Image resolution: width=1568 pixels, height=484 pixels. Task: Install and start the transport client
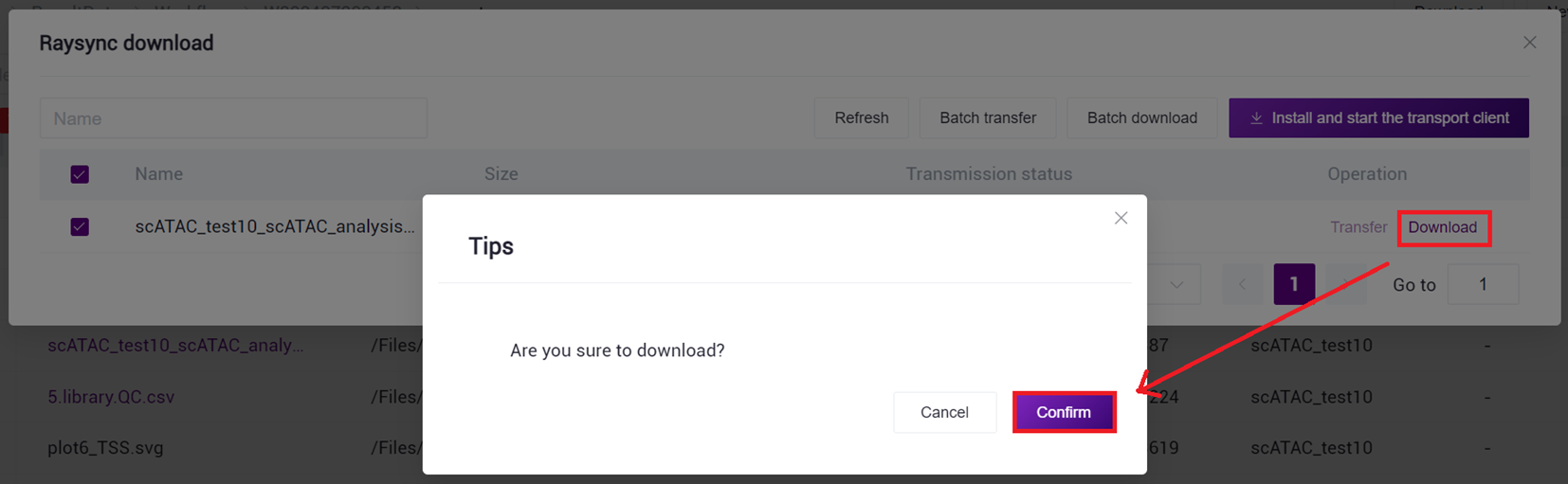tap(1378, 118)
